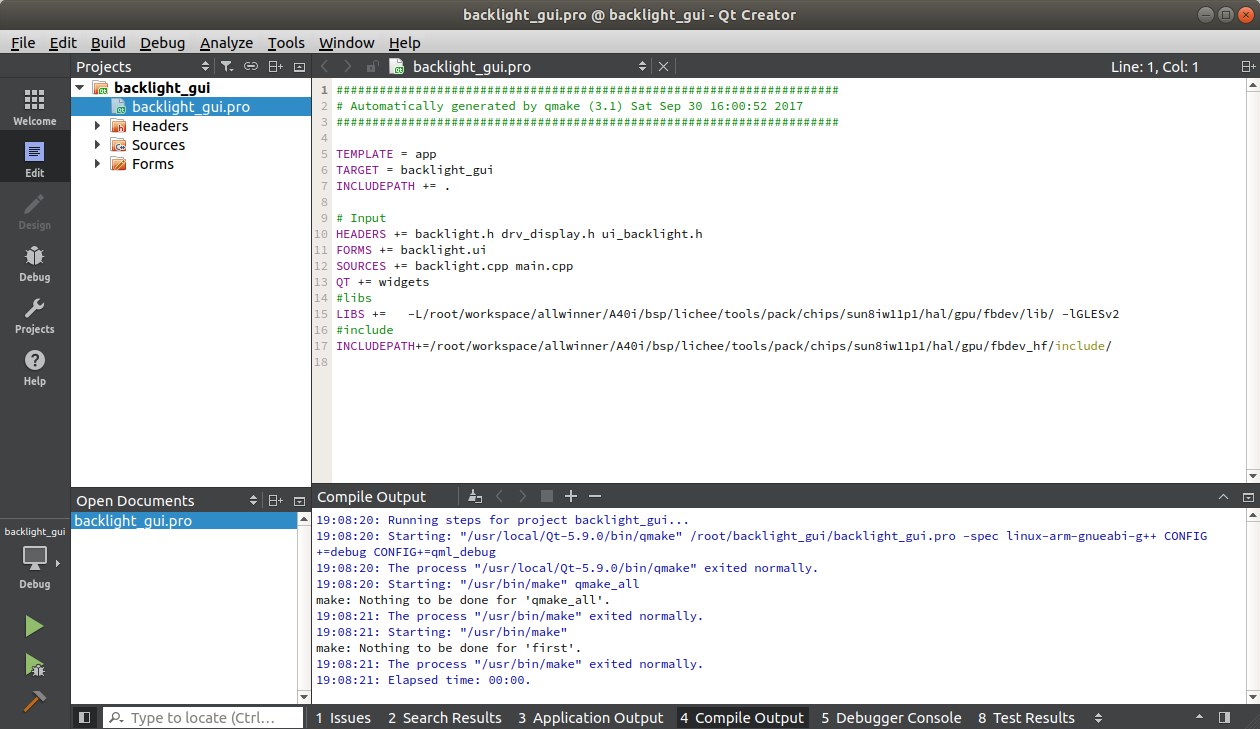1260x729 pixels.
Task: Open the Tools menu
Action: click(286, 43)
